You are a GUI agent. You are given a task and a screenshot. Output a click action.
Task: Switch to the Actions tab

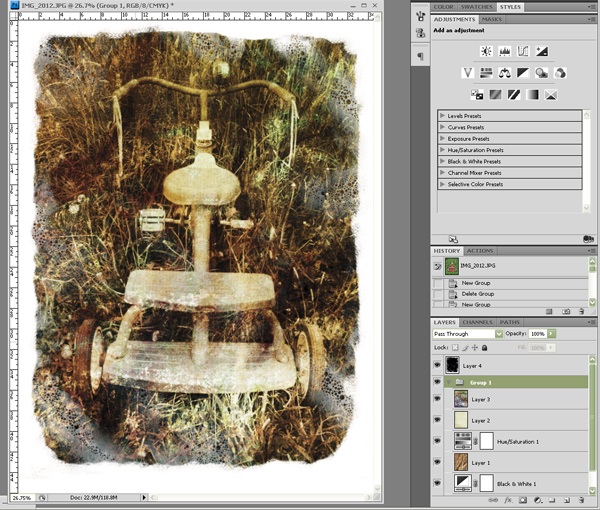pos(480,251)
